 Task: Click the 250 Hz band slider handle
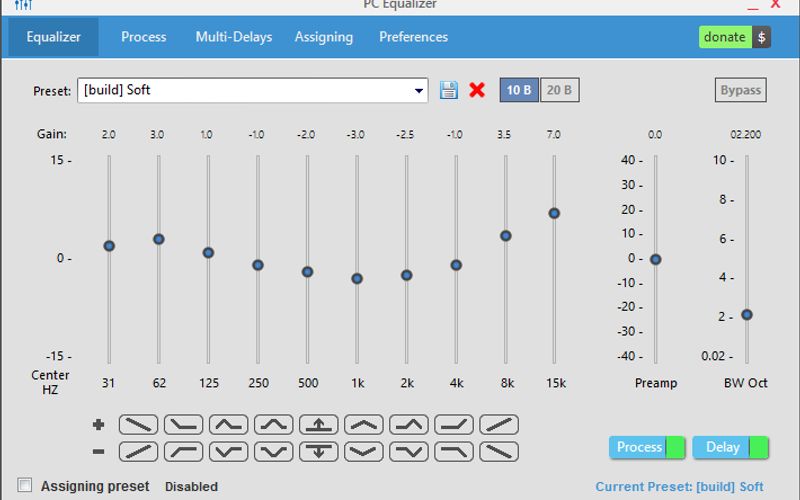pyautogui.click(x=258, y=265)
